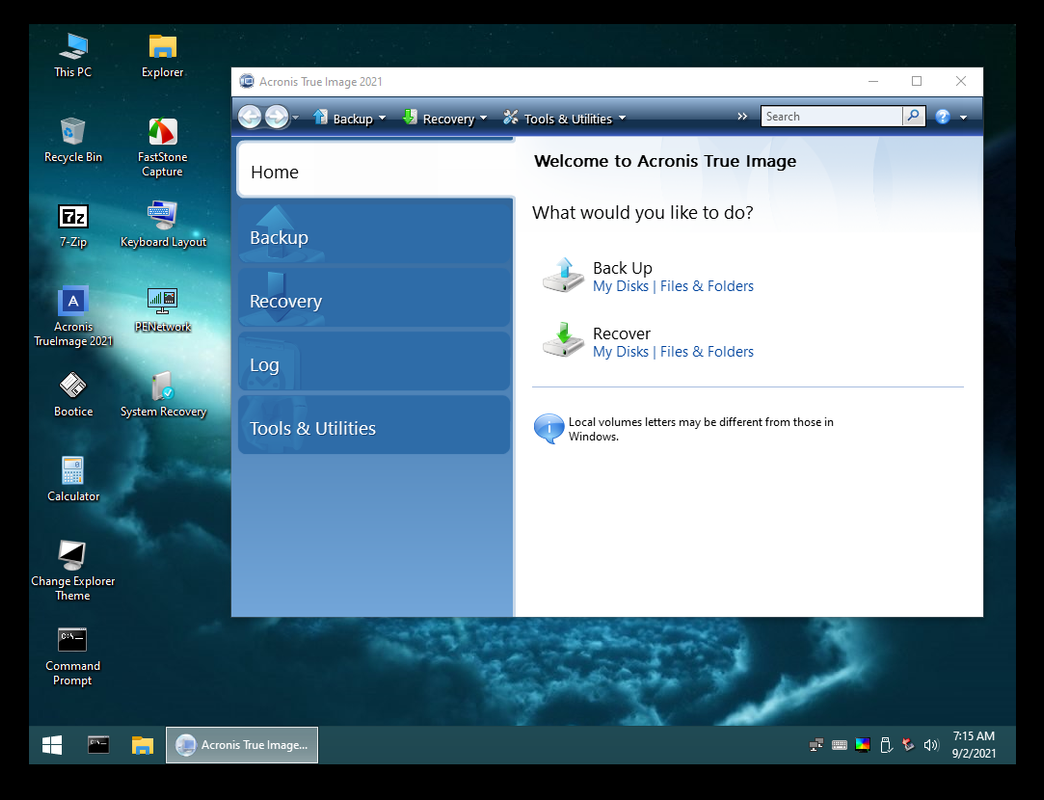Screen dimensions: 1044x800
Task: Launch Acronis TrueImage 2021 desktop shortcut
Action: tap(73, 317)
